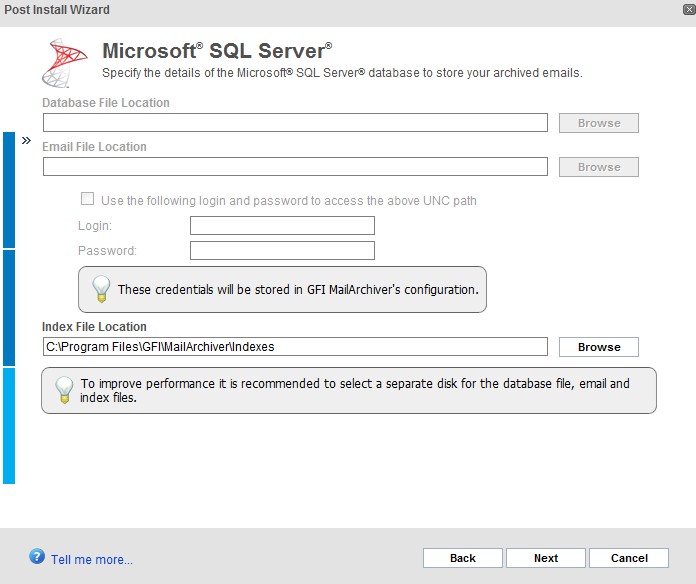Click the Login input field

pos(282,225)
